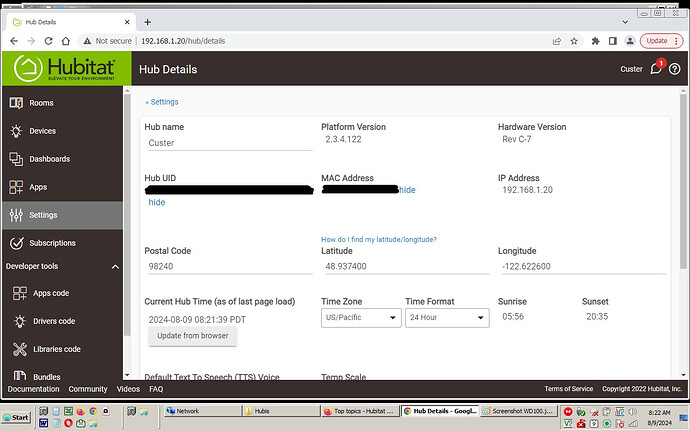
Task: Select Settings in the sidebar
Action: tap(62, 215)
